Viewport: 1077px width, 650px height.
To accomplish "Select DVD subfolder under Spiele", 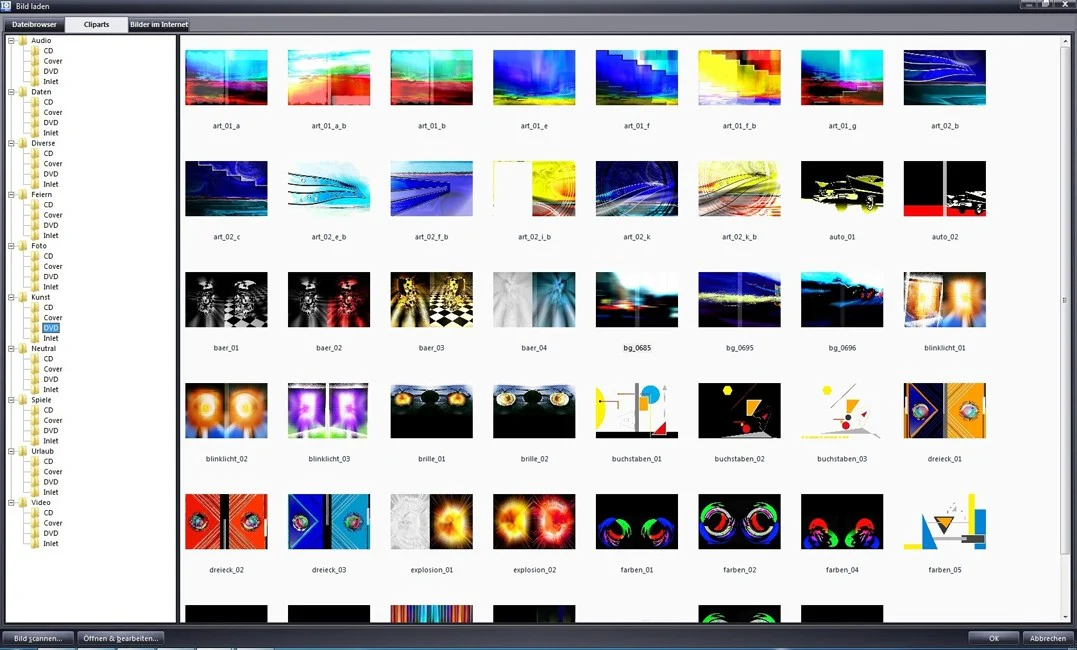I will click(x=51, y=431).
